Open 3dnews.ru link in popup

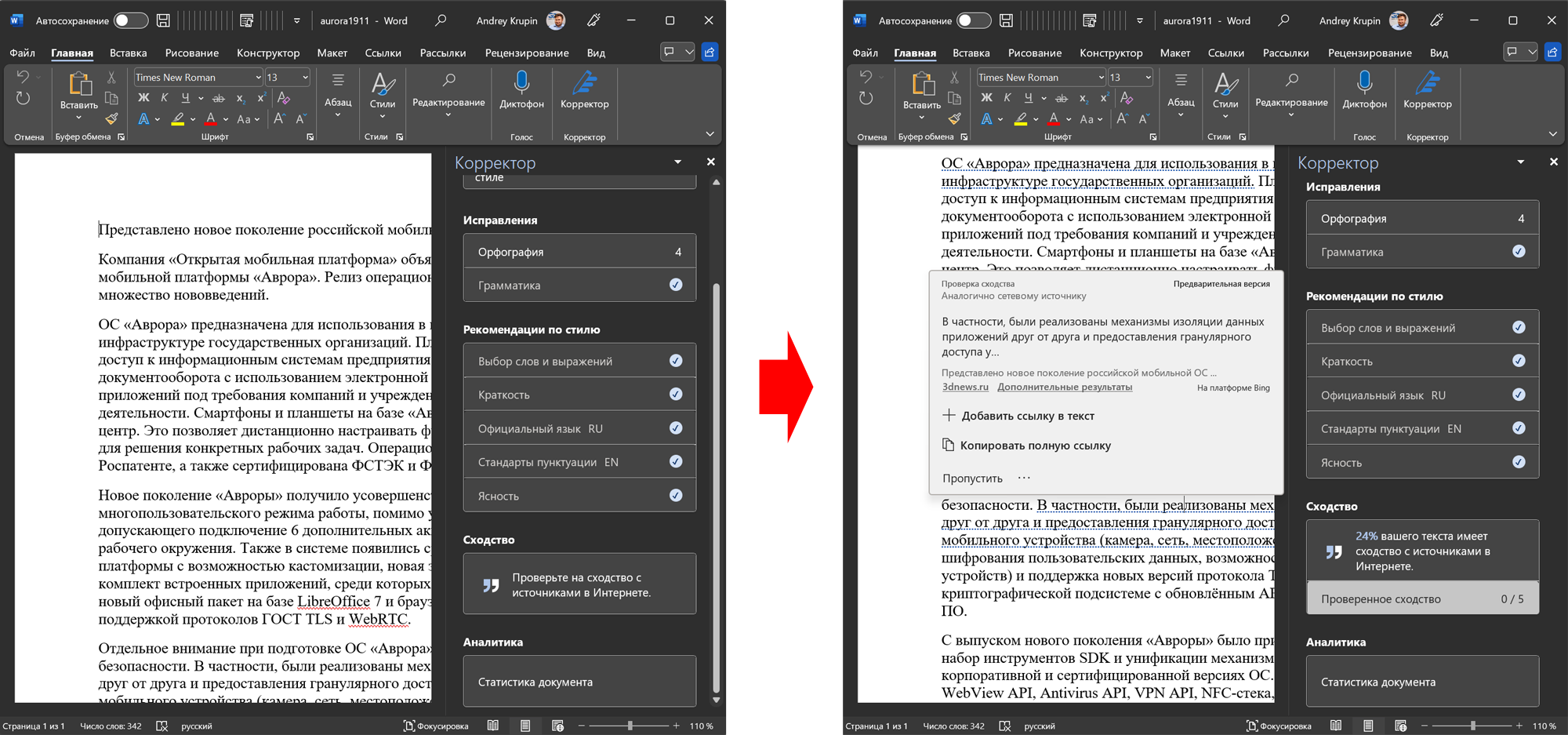pyautogui.click(x=965, y=387)
